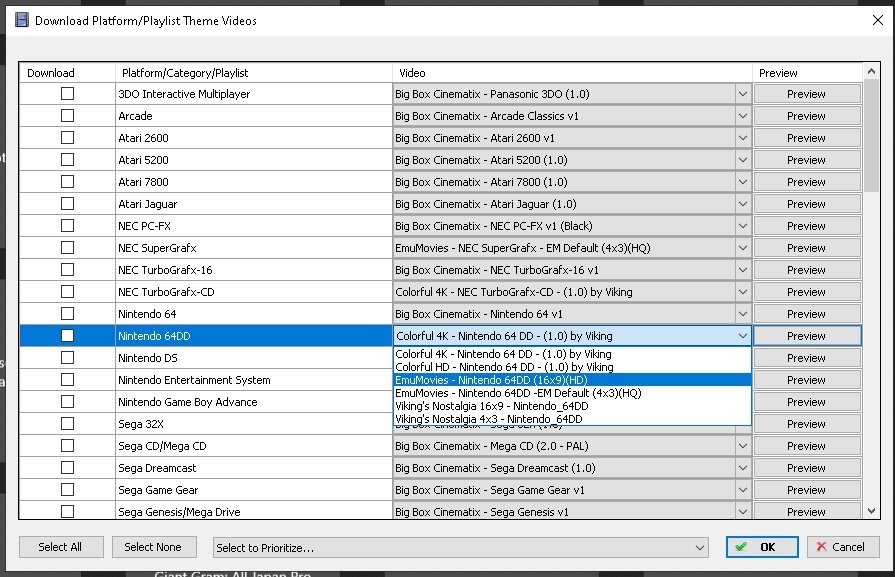895x577 pixels.
Task: Click the film strip icon in the title bar
Action: pos(22,21)
